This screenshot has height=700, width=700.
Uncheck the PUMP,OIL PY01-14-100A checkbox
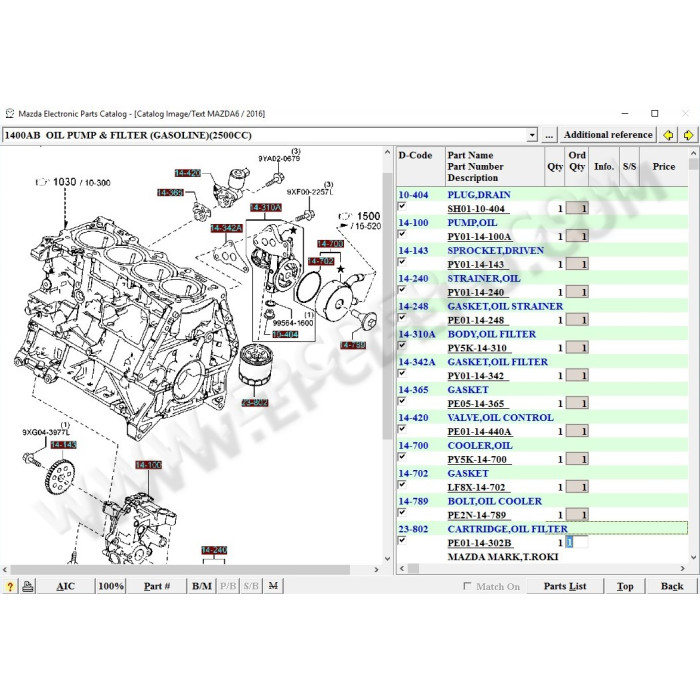[x=402, y=234]
